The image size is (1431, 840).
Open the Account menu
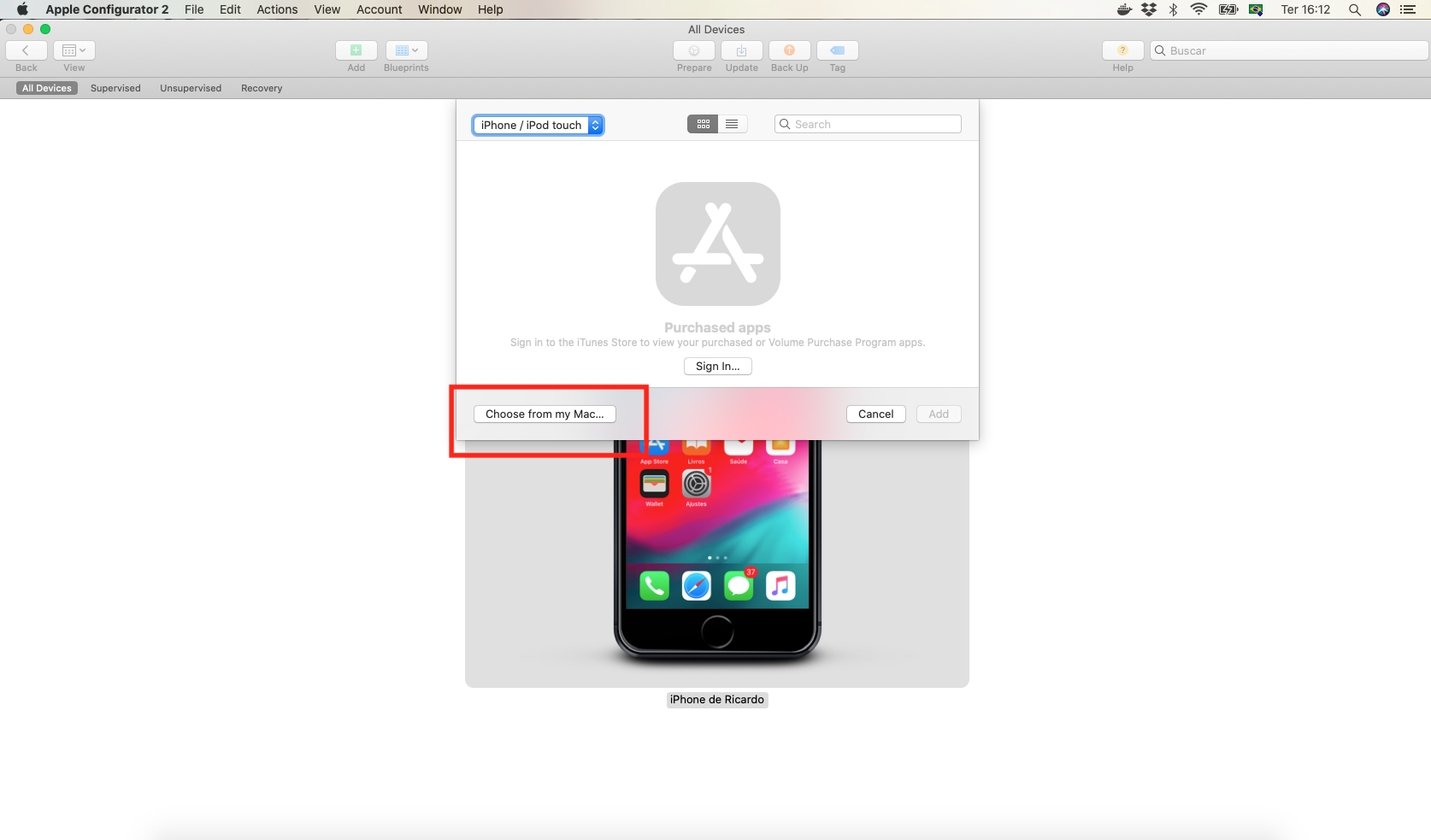tap(379, 10)
